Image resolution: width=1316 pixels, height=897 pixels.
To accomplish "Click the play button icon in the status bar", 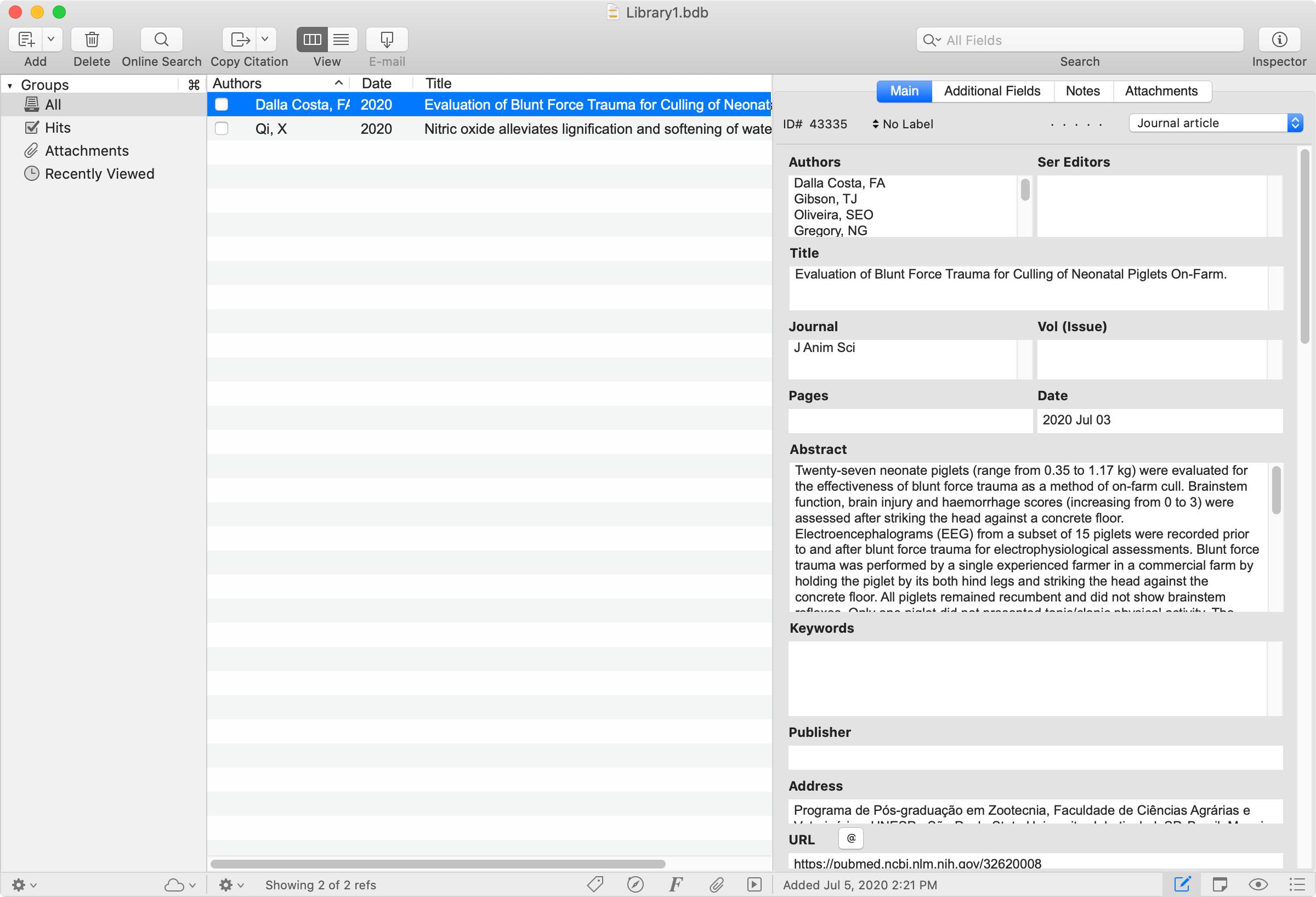I will [755, 884].
